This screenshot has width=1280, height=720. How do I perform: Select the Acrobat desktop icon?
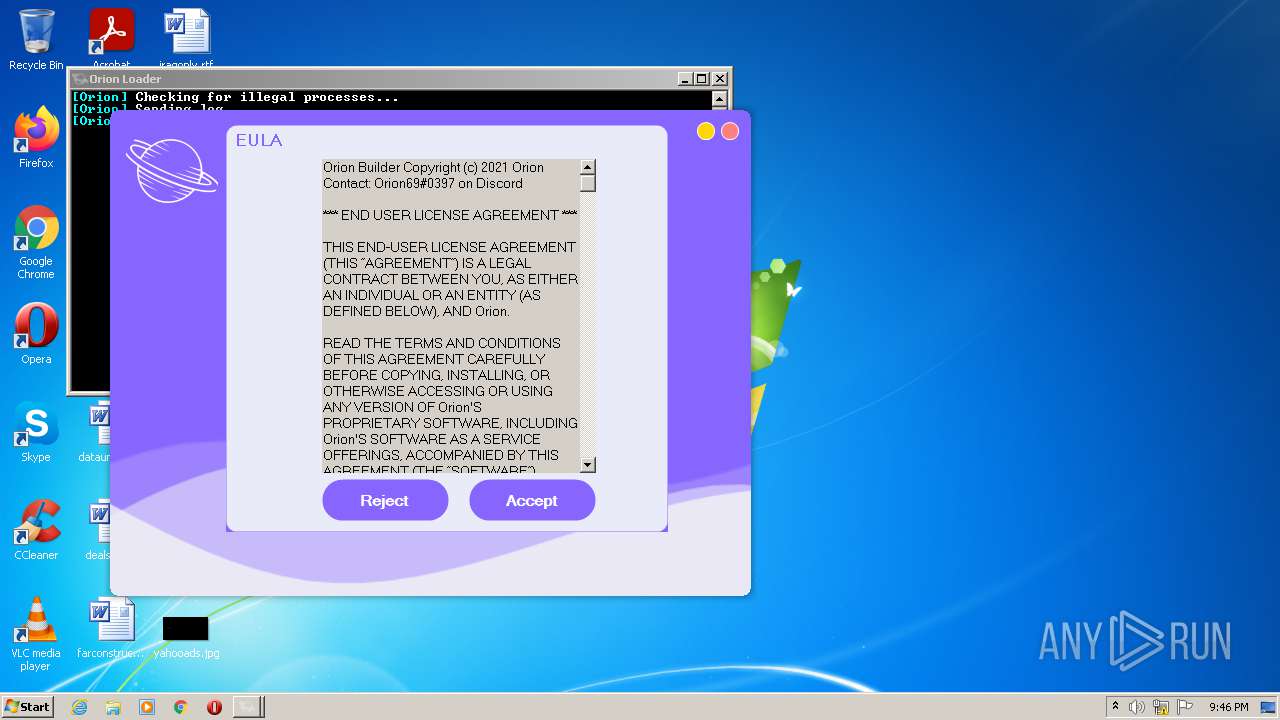[111, 38]
